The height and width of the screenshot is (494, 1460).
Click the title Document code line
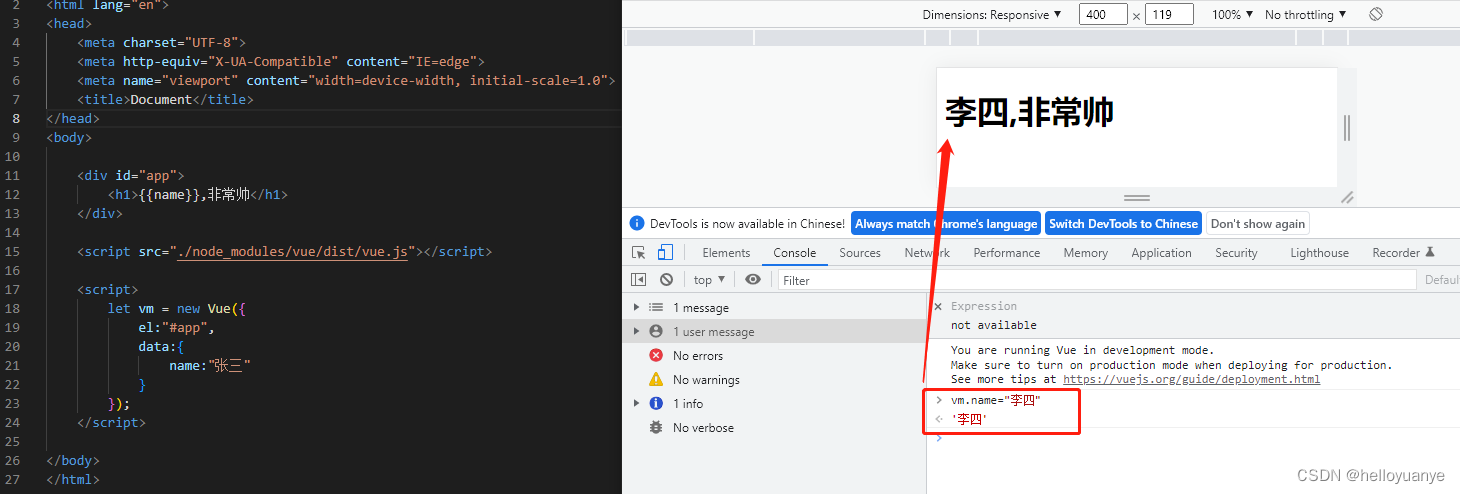[x=165, y=100]
